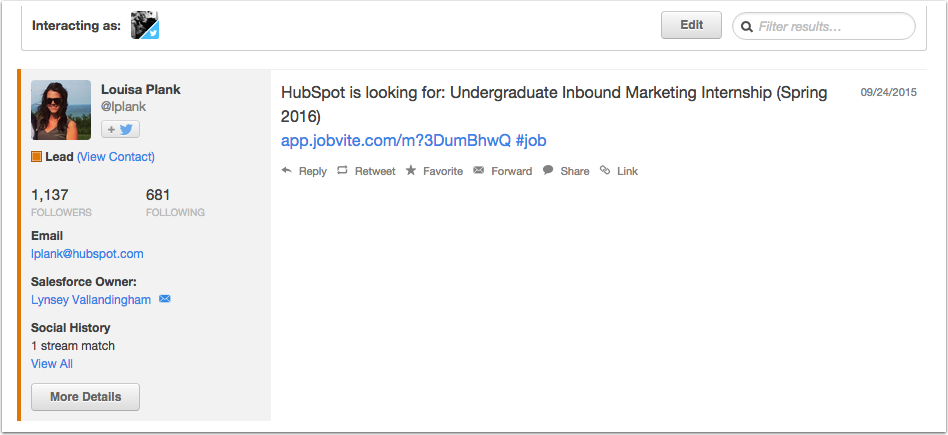Click the Reply arrow icon

287,171
